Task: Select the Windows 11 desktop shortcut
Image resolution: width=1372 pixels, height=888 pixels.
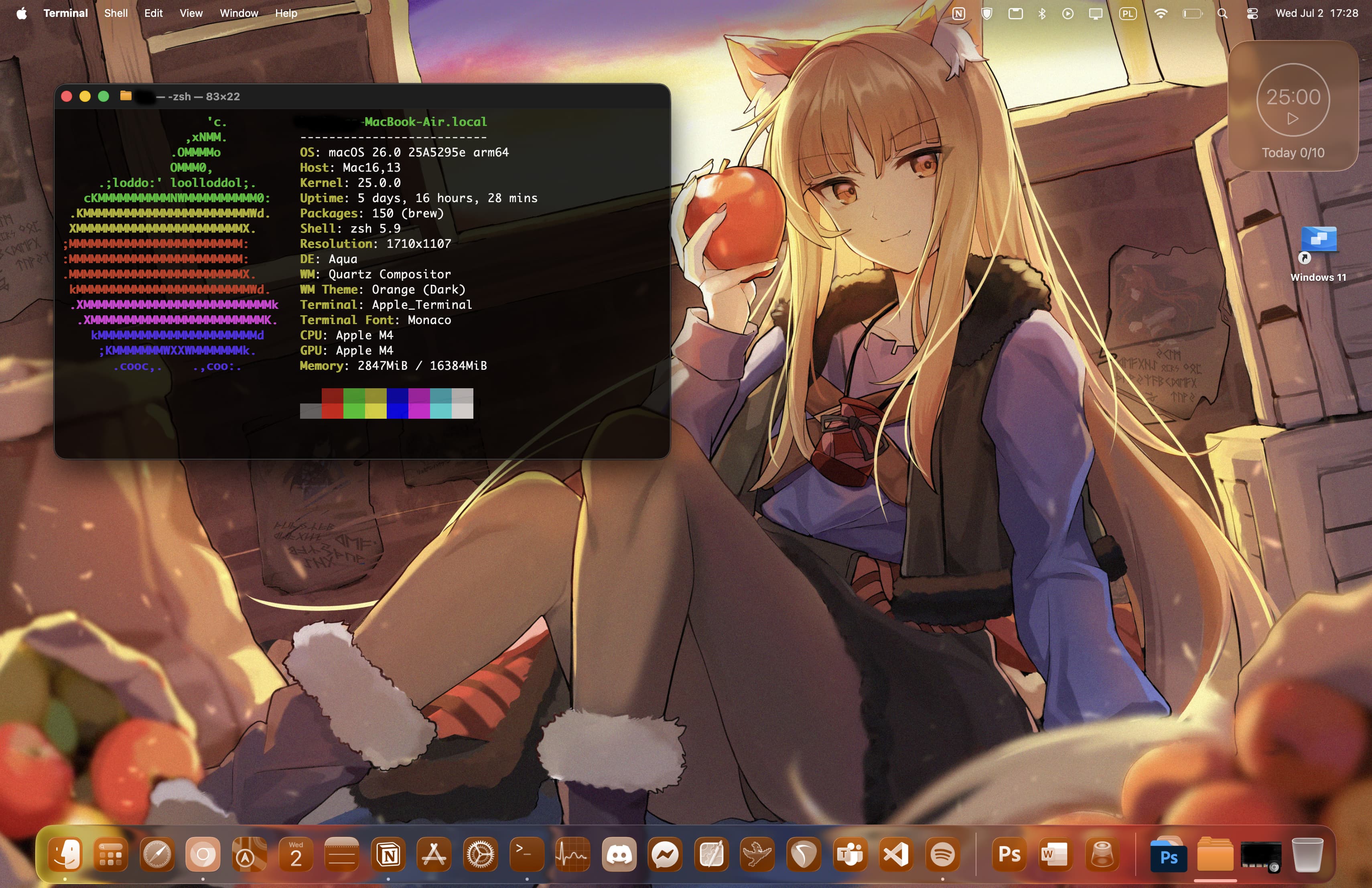Action: pos(1318,253)
